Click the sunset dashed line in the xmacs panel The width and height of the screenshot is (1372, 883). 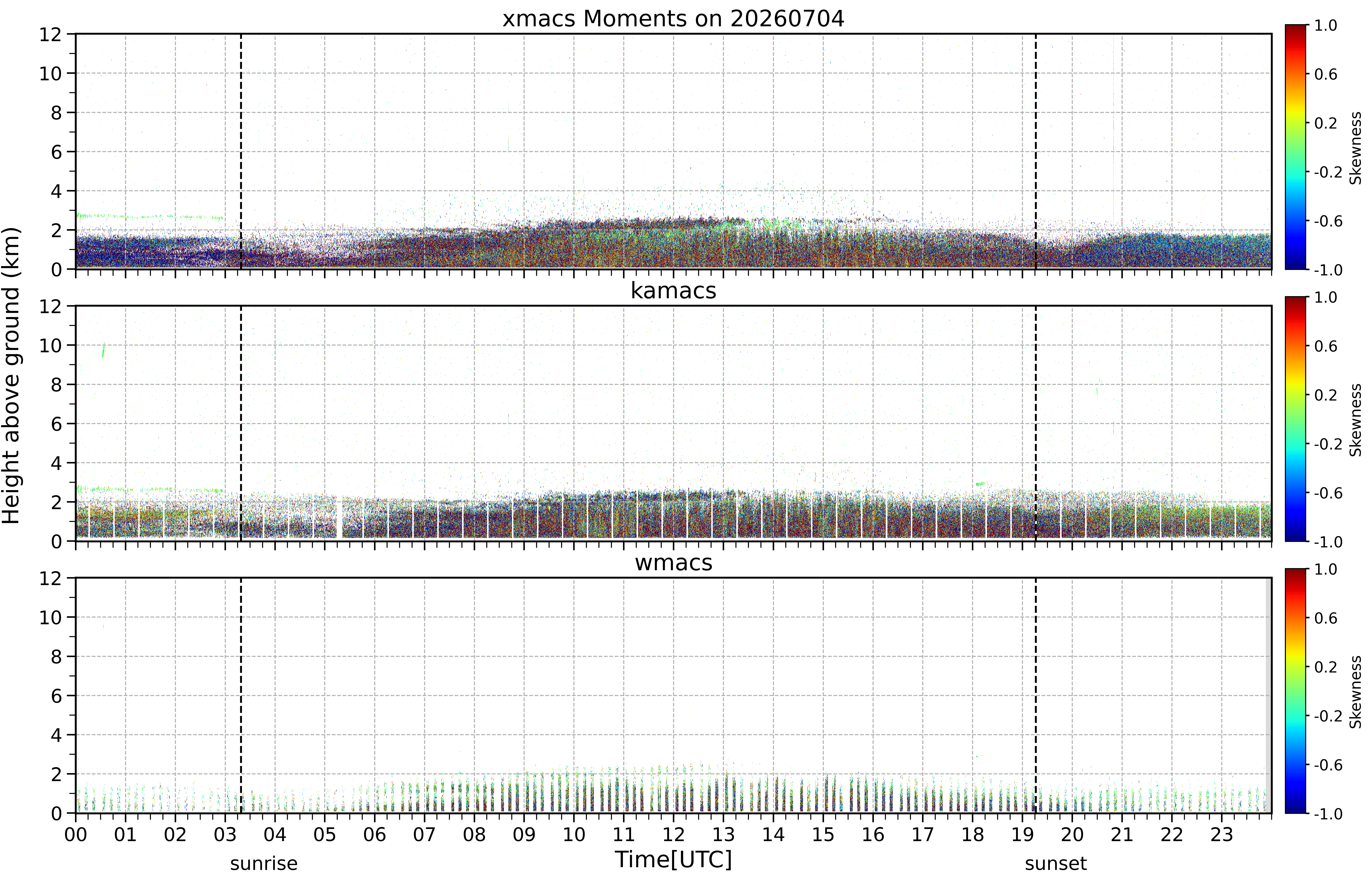click(1036, 151)
